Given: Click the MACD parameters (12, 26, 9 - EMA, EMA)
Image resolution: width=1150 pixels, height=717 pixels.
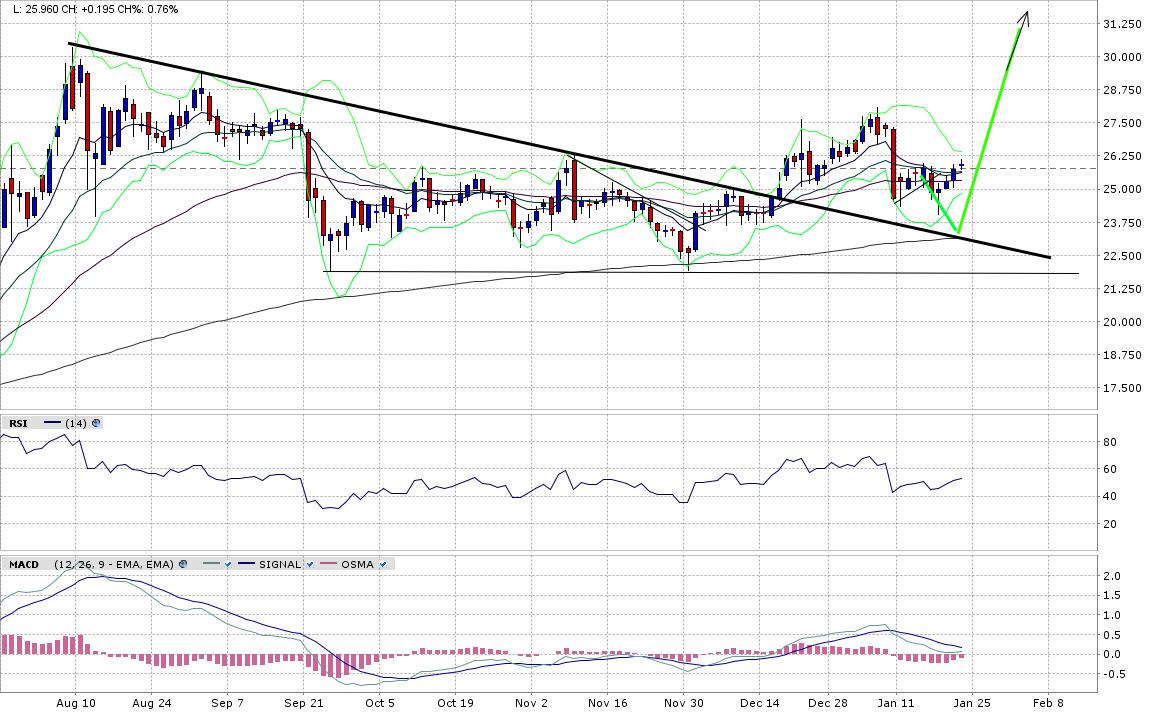Looking at the screenshot, I should 114,565.
